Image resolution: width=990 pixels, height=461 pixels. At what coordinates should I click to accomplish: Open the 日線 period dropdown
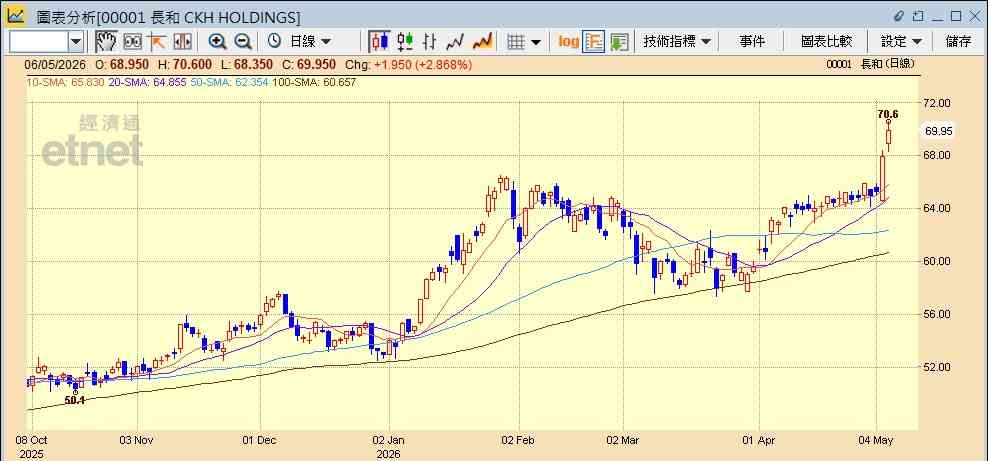[x=310, y=42]
